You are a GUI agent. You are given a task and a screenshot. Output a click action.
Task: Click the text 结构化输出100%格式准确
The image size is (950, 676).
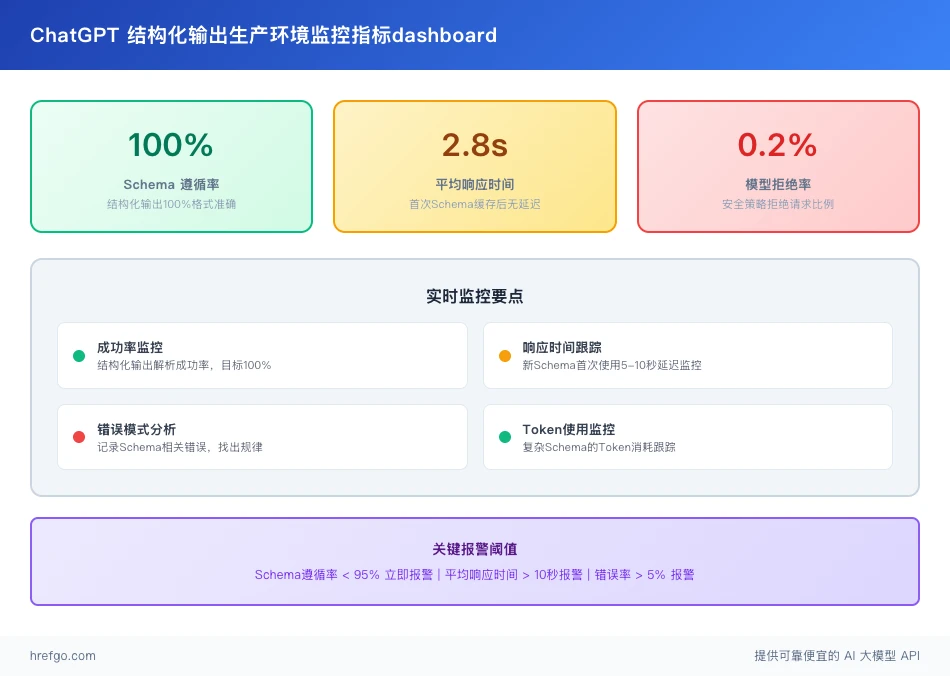click(x=171, y=204)
